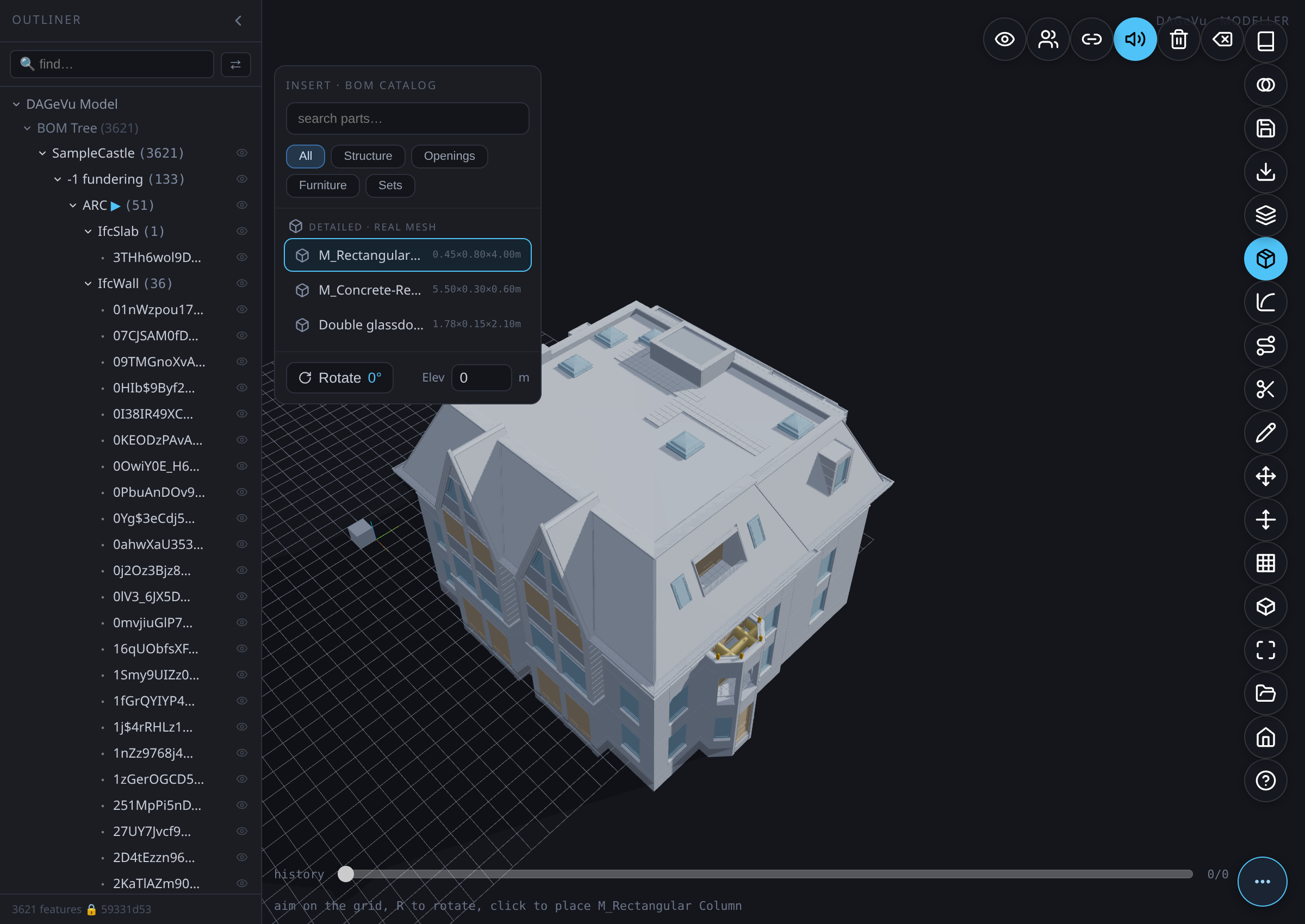
Task: Select the scissors cut tool
Action: (x=1265, y=389)
